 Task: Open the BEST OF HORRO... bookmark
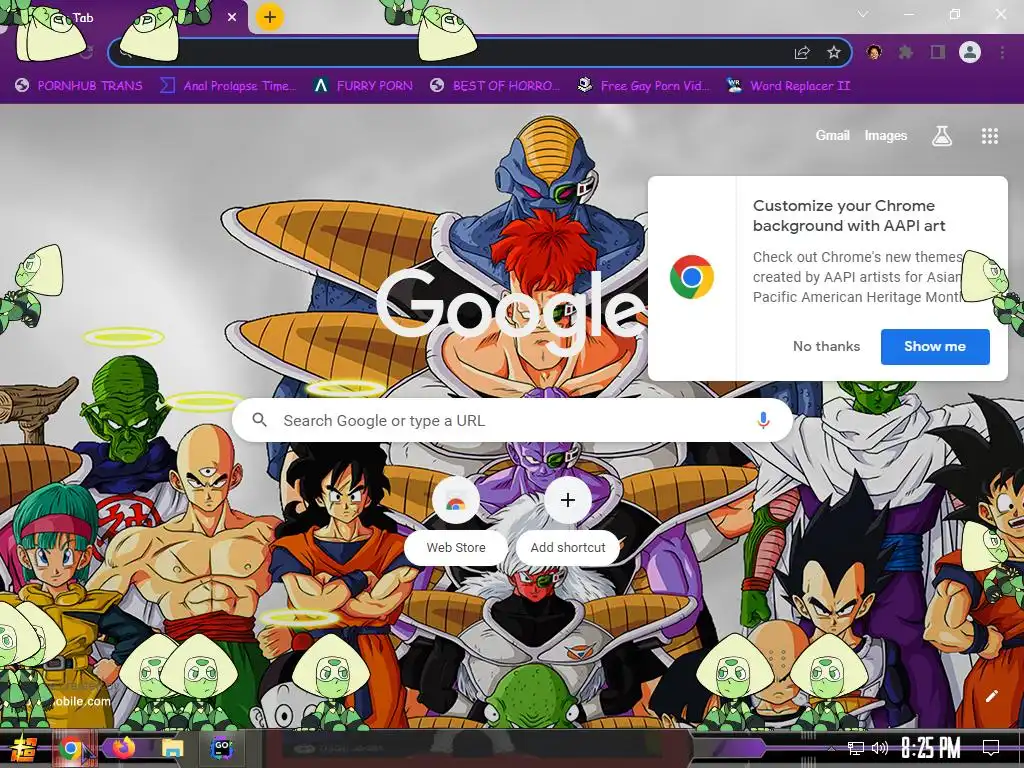(494, 86)
